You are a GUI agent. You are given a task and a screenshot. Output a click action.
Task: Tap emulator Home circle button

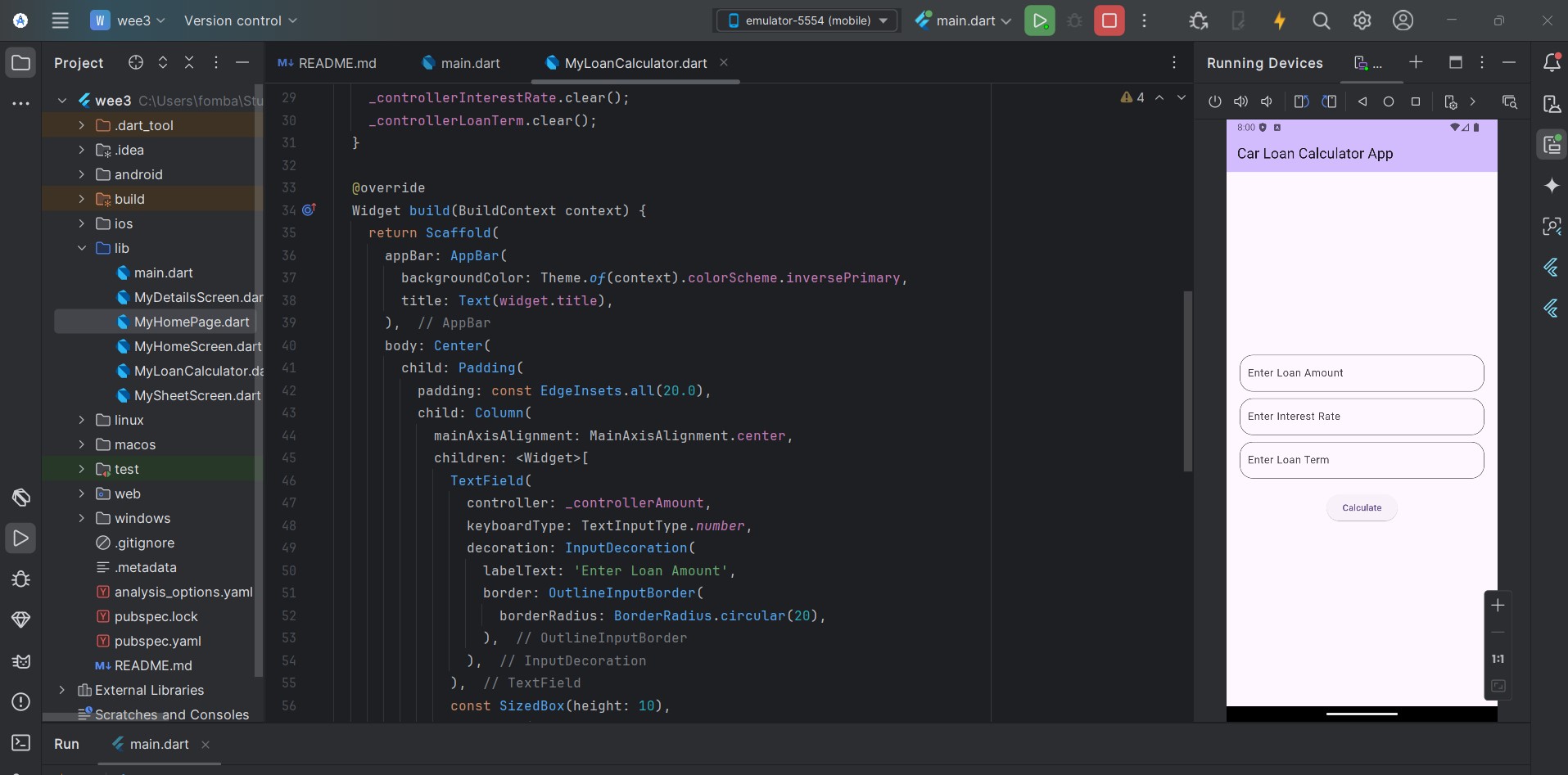(x=1389, y=101)
